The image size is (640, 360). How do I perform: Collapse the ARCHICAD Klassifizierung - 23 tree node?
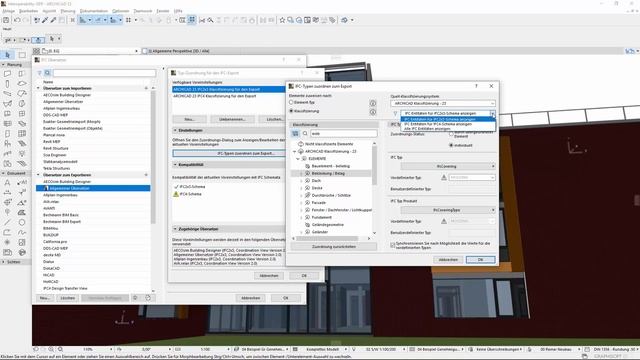tap(295, 151)
